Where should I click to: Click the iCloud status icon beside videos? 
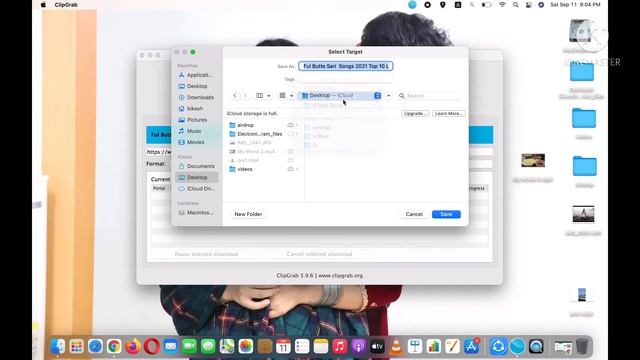(x=291, y=169)
